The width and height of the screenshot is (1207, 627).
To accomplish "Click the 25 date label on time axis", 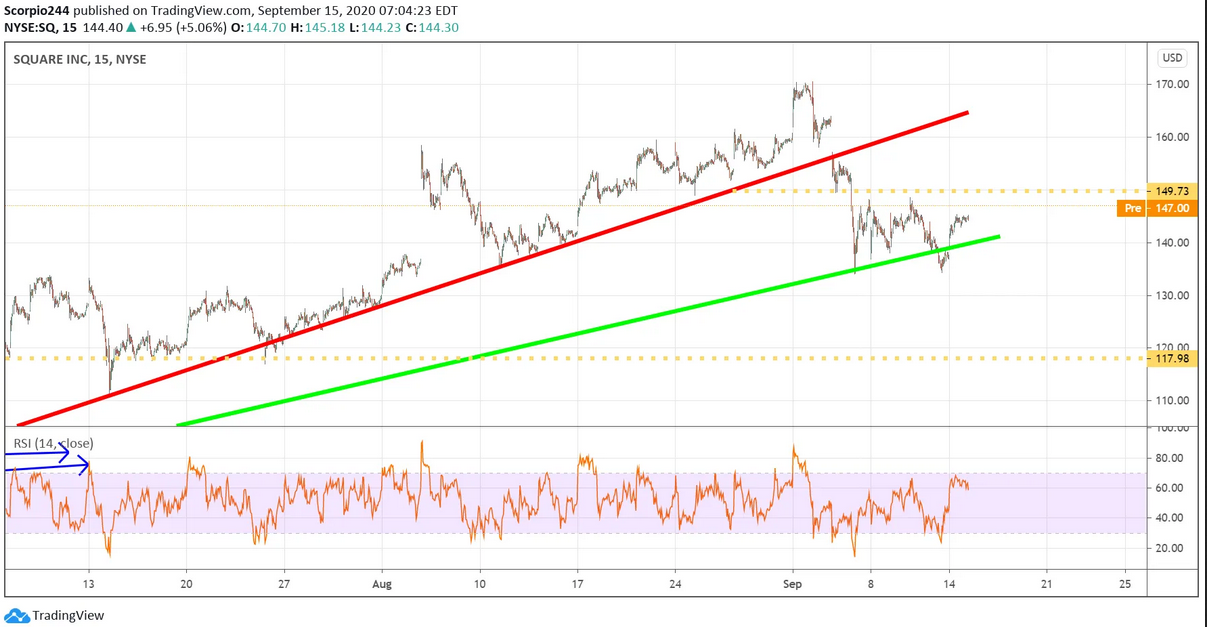I will coord(1124,583).
